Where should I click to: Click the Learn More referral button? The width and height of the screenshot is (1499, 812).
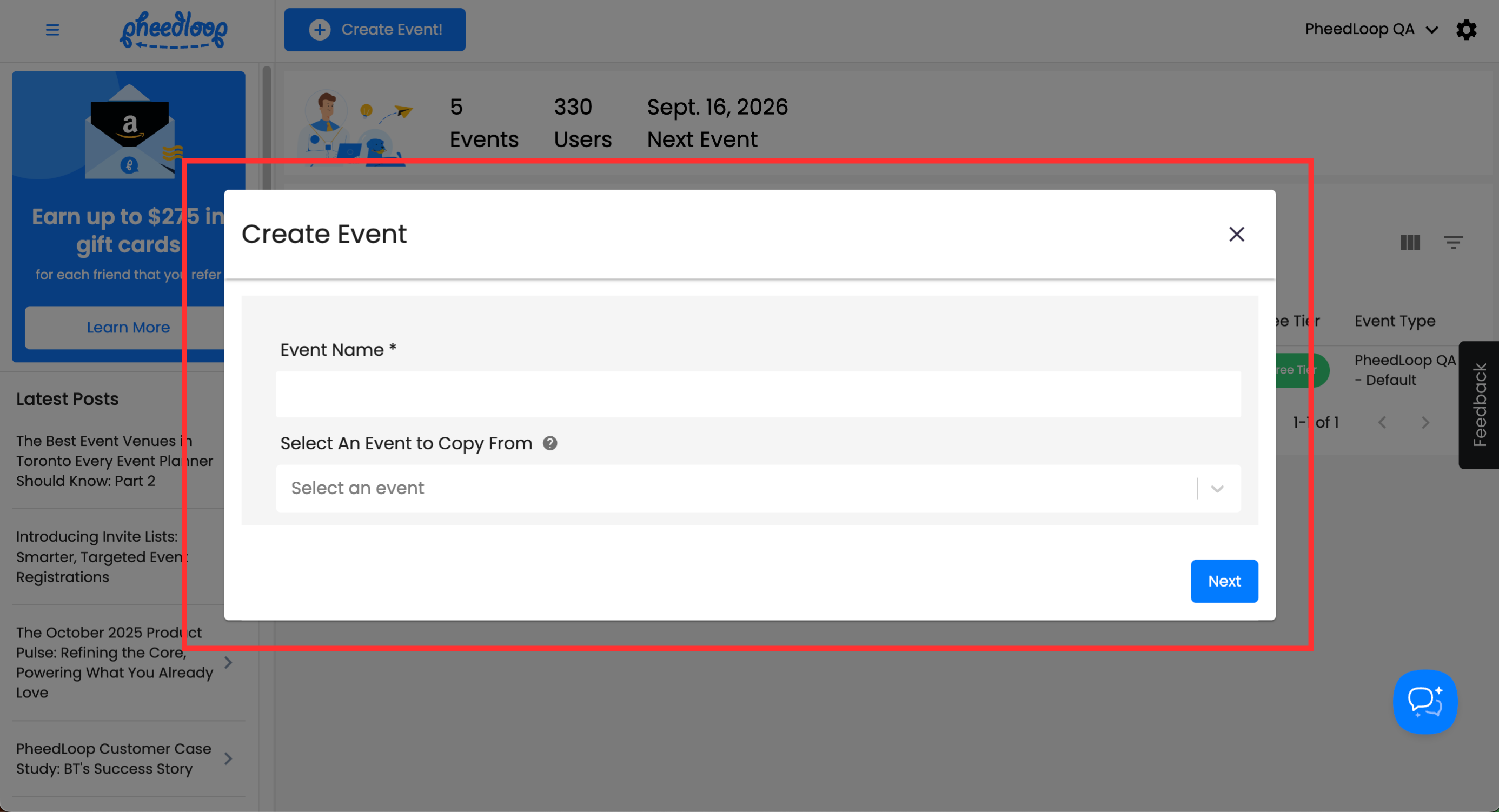[x=128, y=328]
